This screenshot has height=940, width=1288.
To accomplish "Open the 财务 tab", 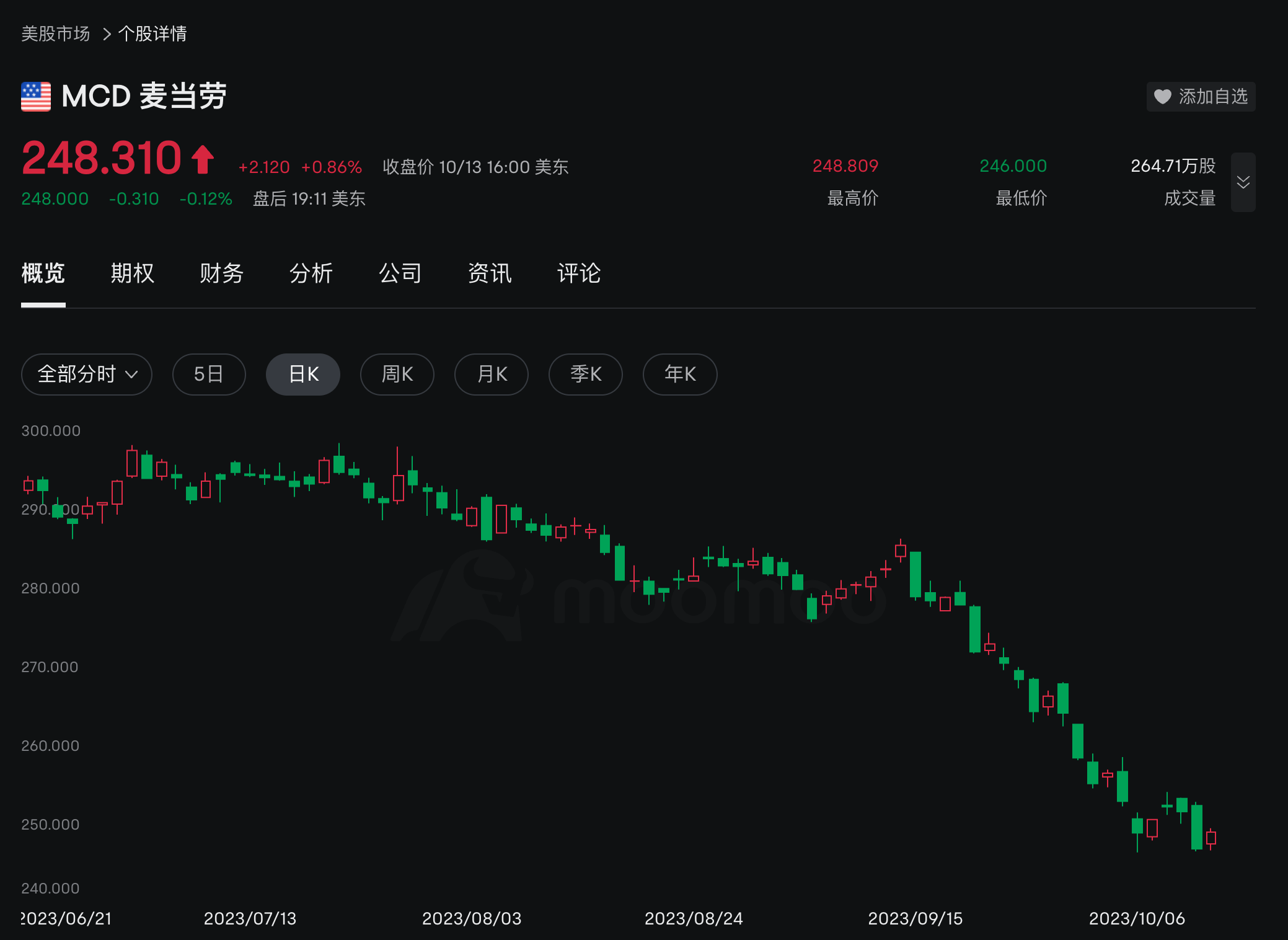I will tap(221, 273).
